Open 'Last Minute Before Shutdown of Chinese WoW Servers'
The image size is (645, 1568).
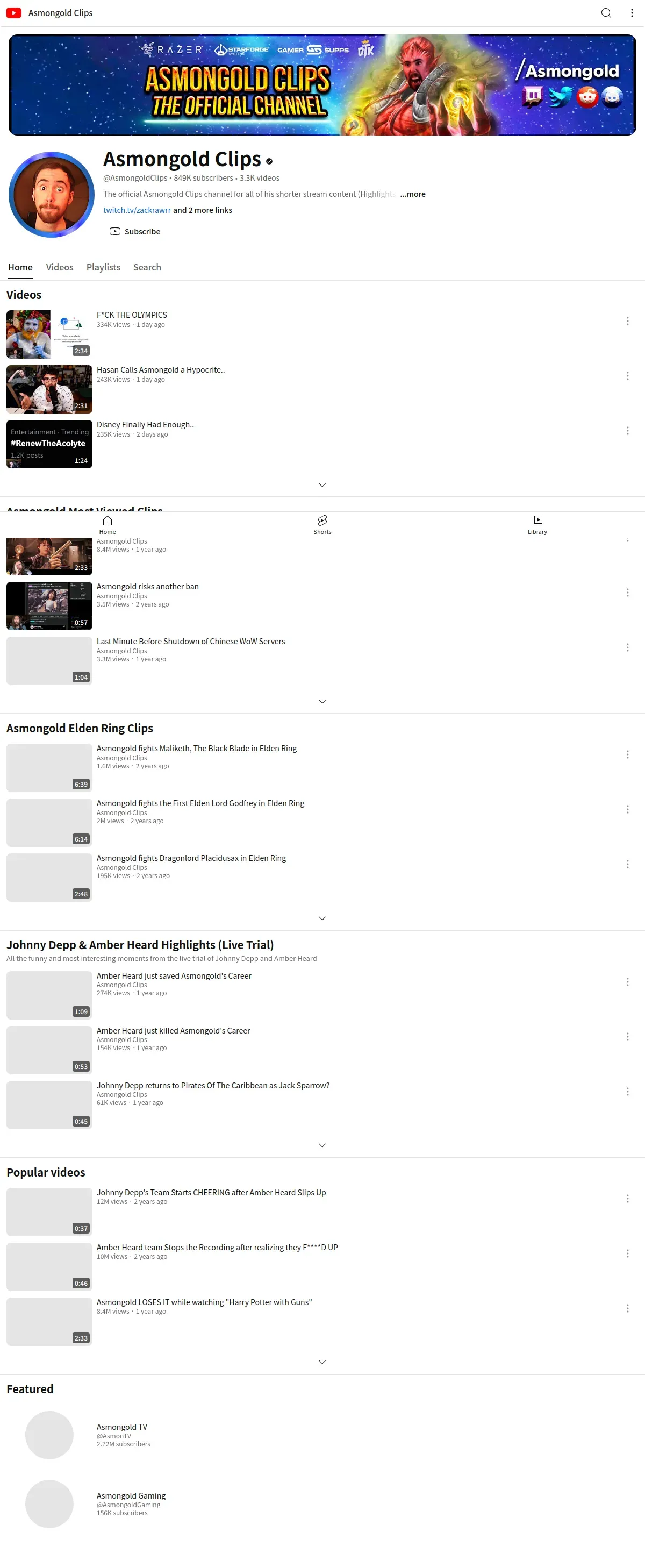190,641
